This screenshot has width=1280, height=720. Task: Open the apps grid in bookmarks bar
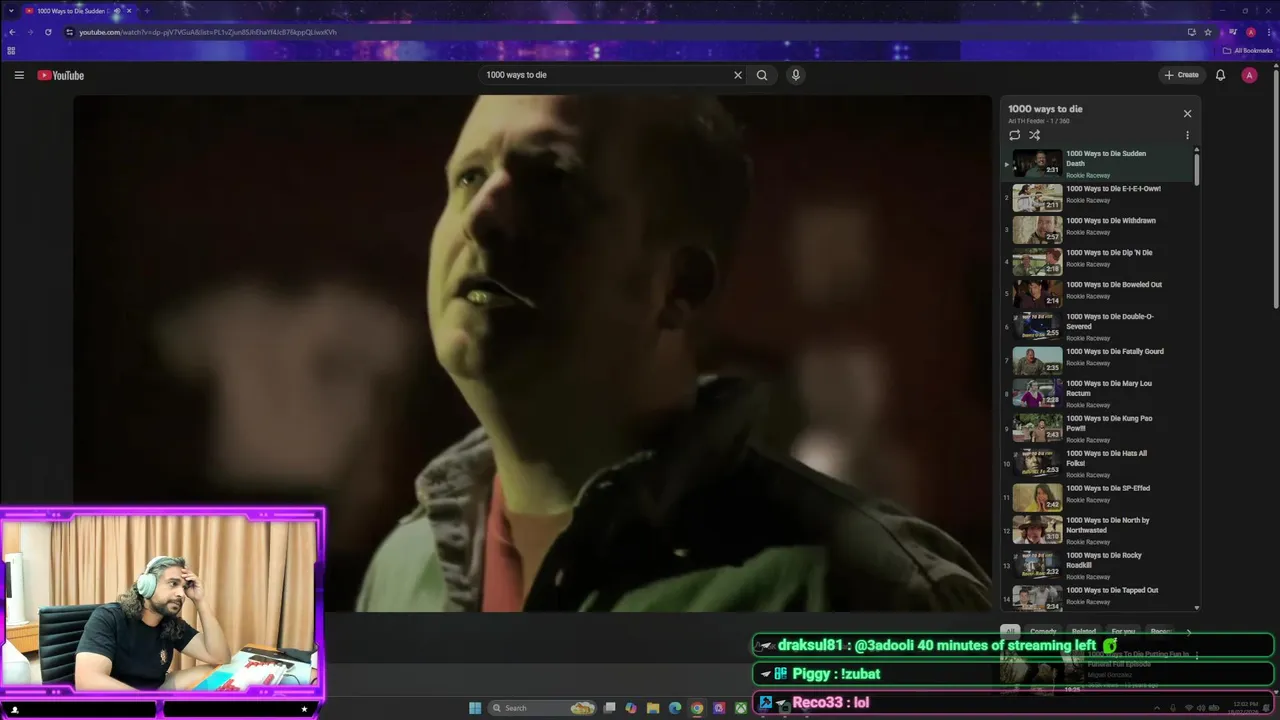[11, 50]
